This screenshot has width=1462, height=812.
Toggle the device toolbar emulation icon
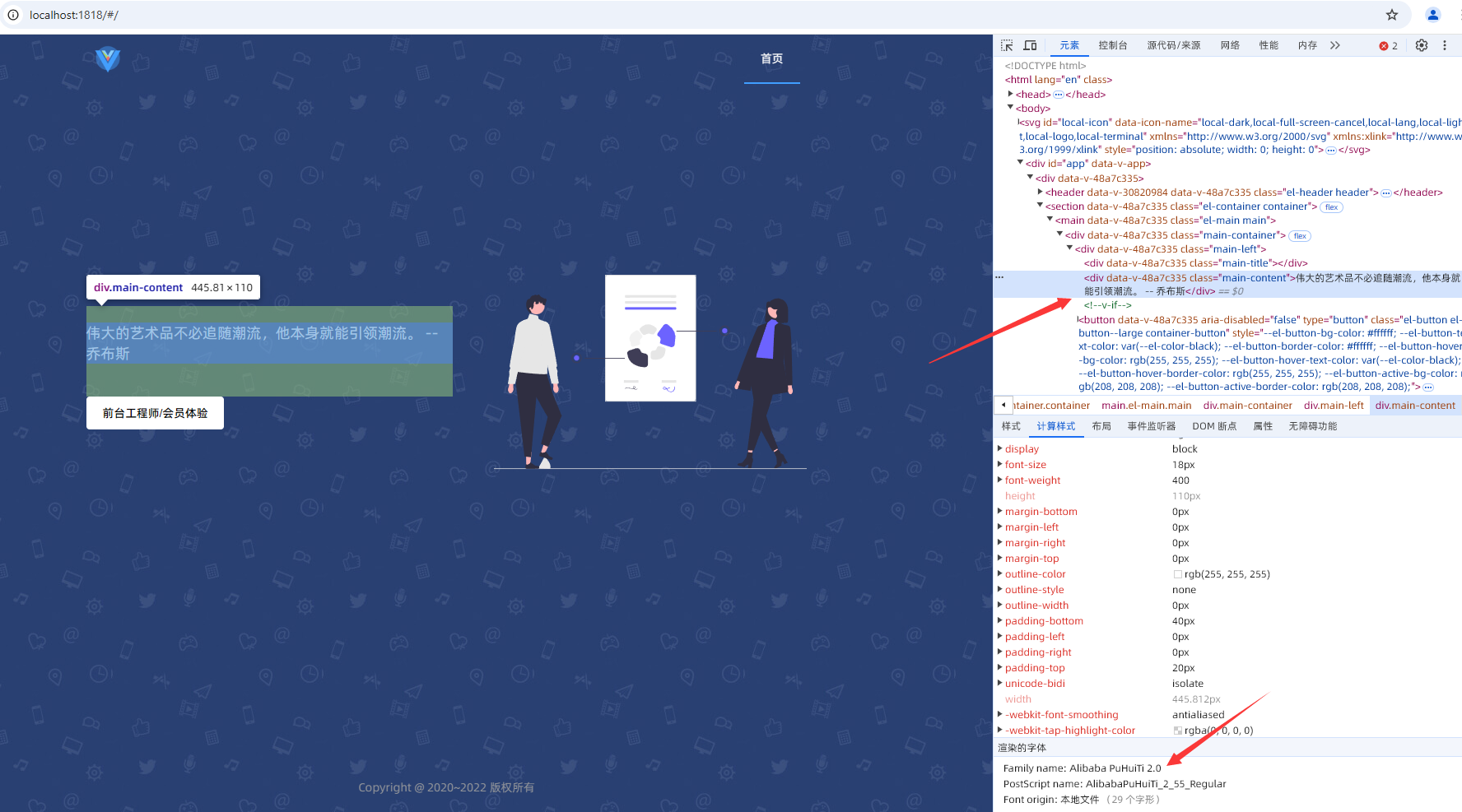coord(1030,45)
